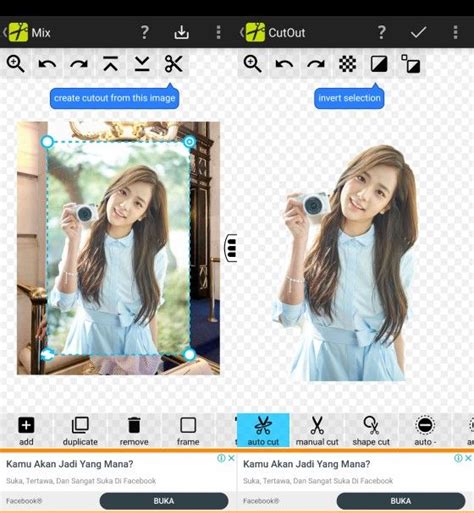This screenshot has width=474, height=513.
Task: Toggle invert selection in CutOut
Action: point(379,64)
